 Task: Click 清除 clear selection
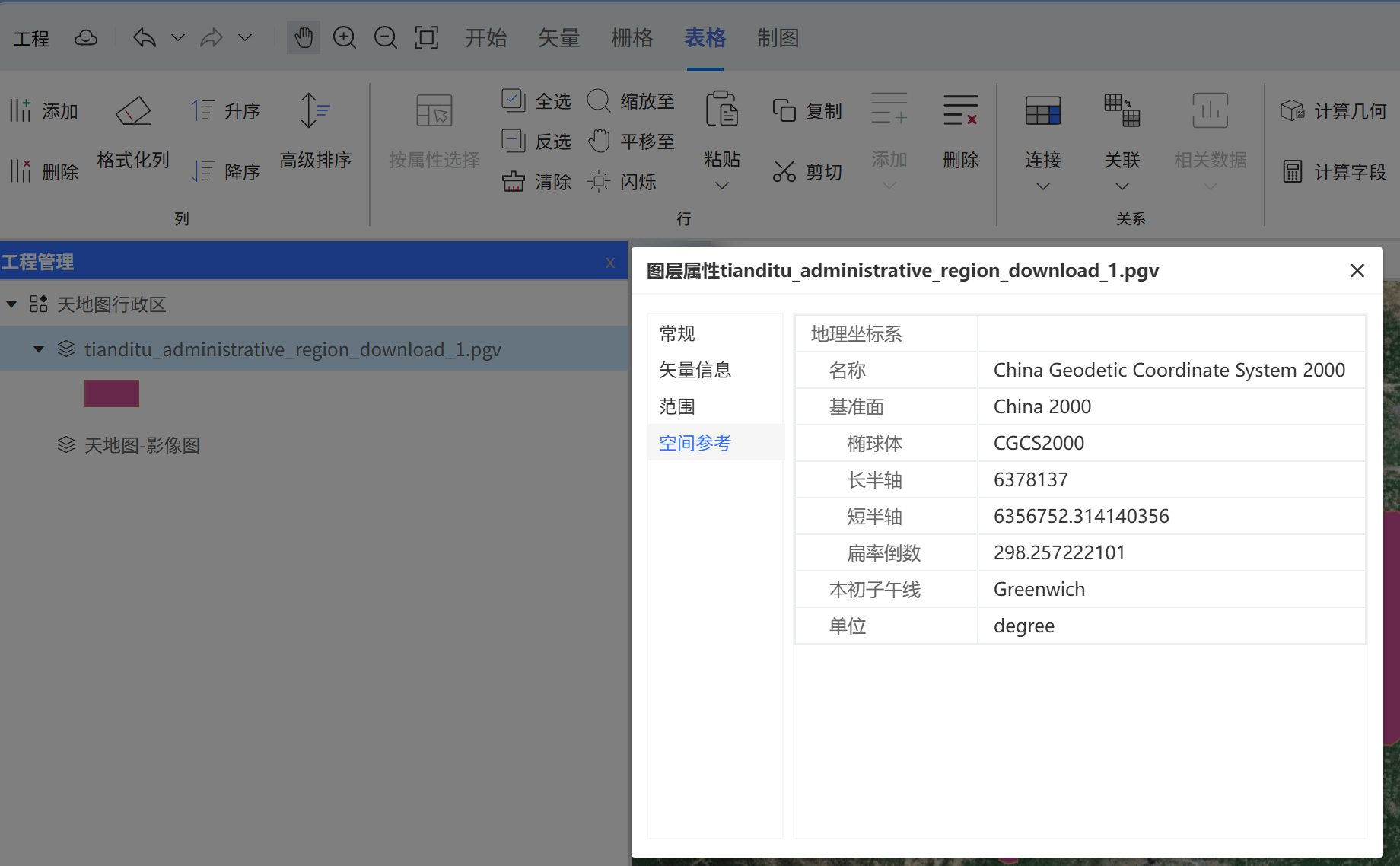click(x=536, y=182)
